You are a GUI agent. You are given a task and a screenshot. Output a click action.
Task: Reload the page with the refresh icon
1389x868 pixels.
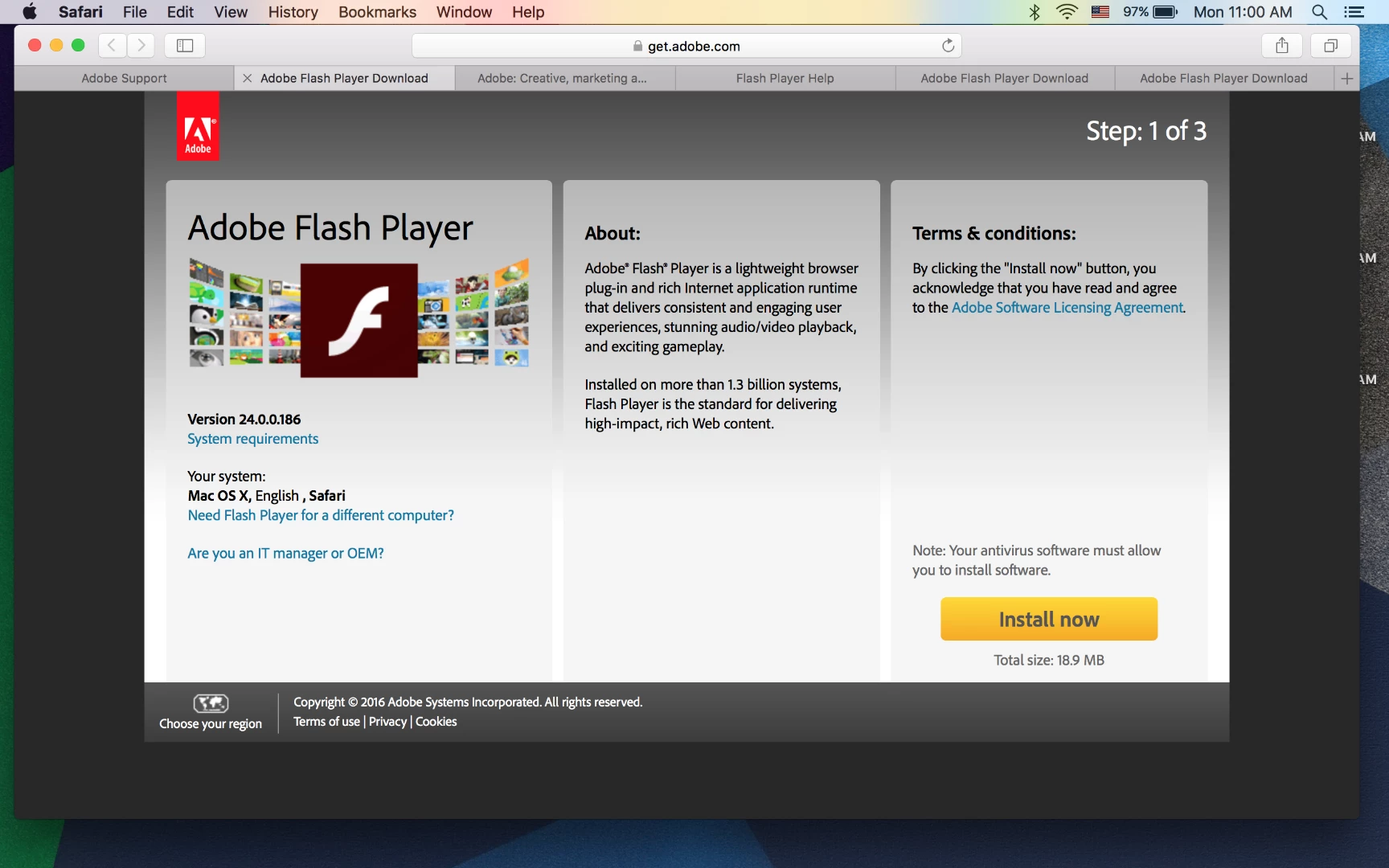pyautogui.click(x=949, y=46)
